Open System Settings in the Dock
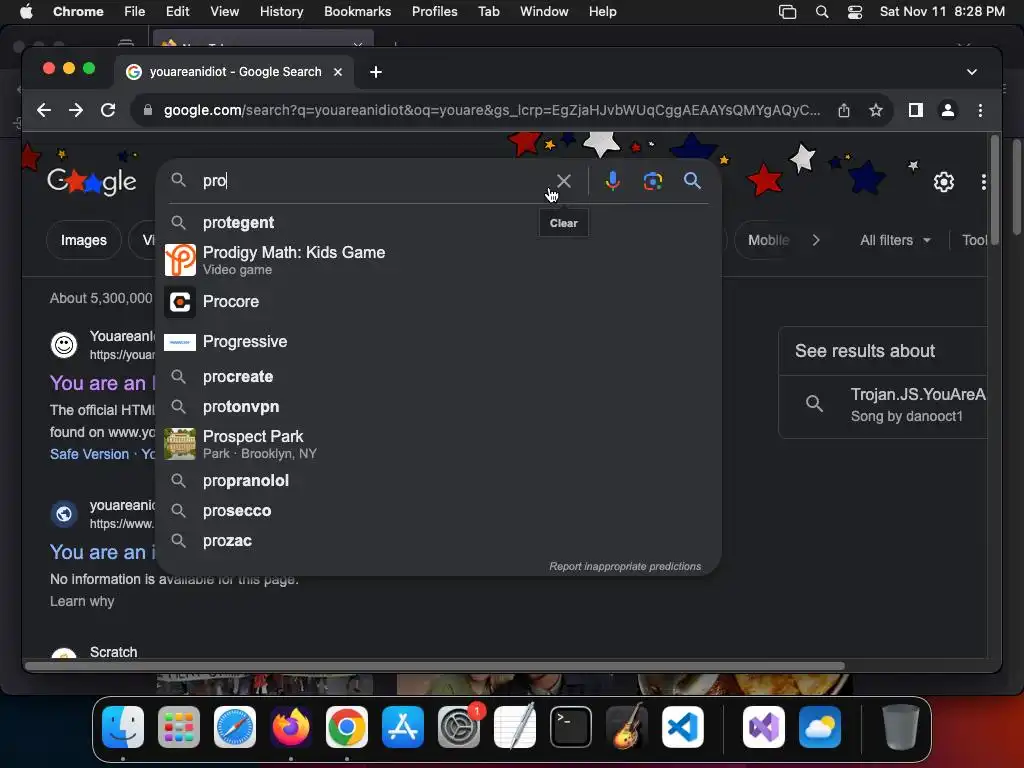This screenshot has height=768, width=1024. tap(459, 727)
